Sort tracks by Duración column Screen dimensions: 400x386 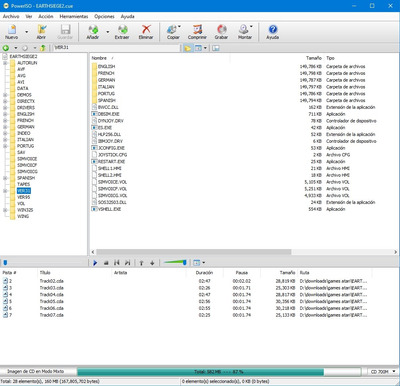pyautogui.click(x=204, y=273)
